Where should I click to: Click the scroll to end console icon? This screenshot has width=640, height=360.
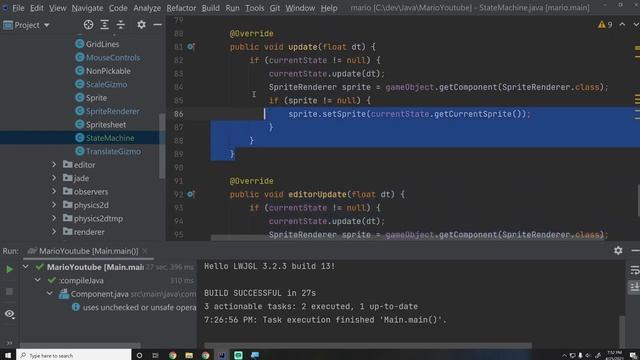(634, 287)
